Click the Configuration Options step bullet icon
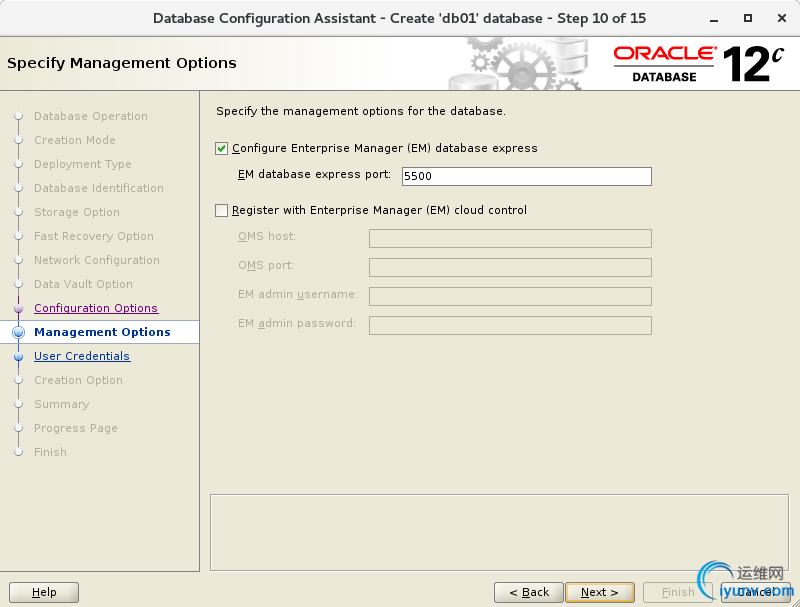This screenshot has width=800, height=607. (19, 309)
